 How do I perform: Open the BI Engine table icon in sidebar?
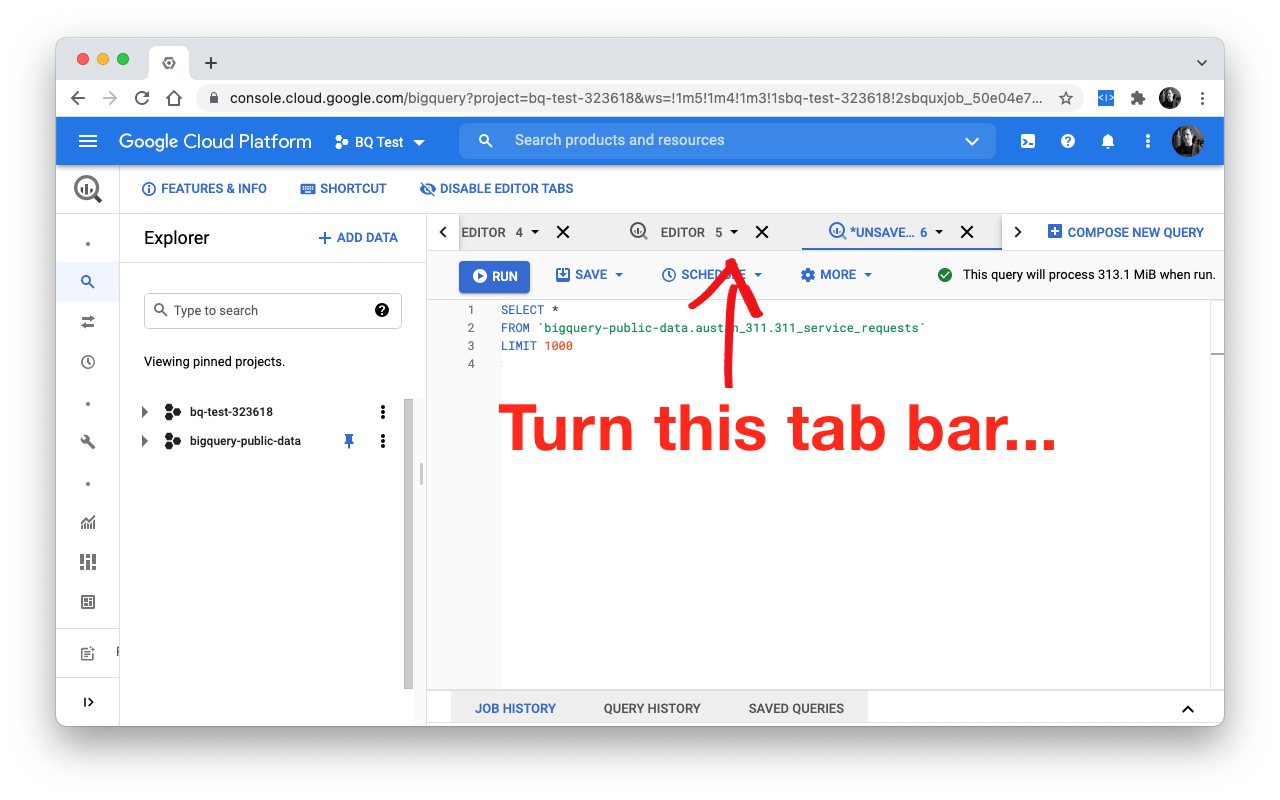88,602
